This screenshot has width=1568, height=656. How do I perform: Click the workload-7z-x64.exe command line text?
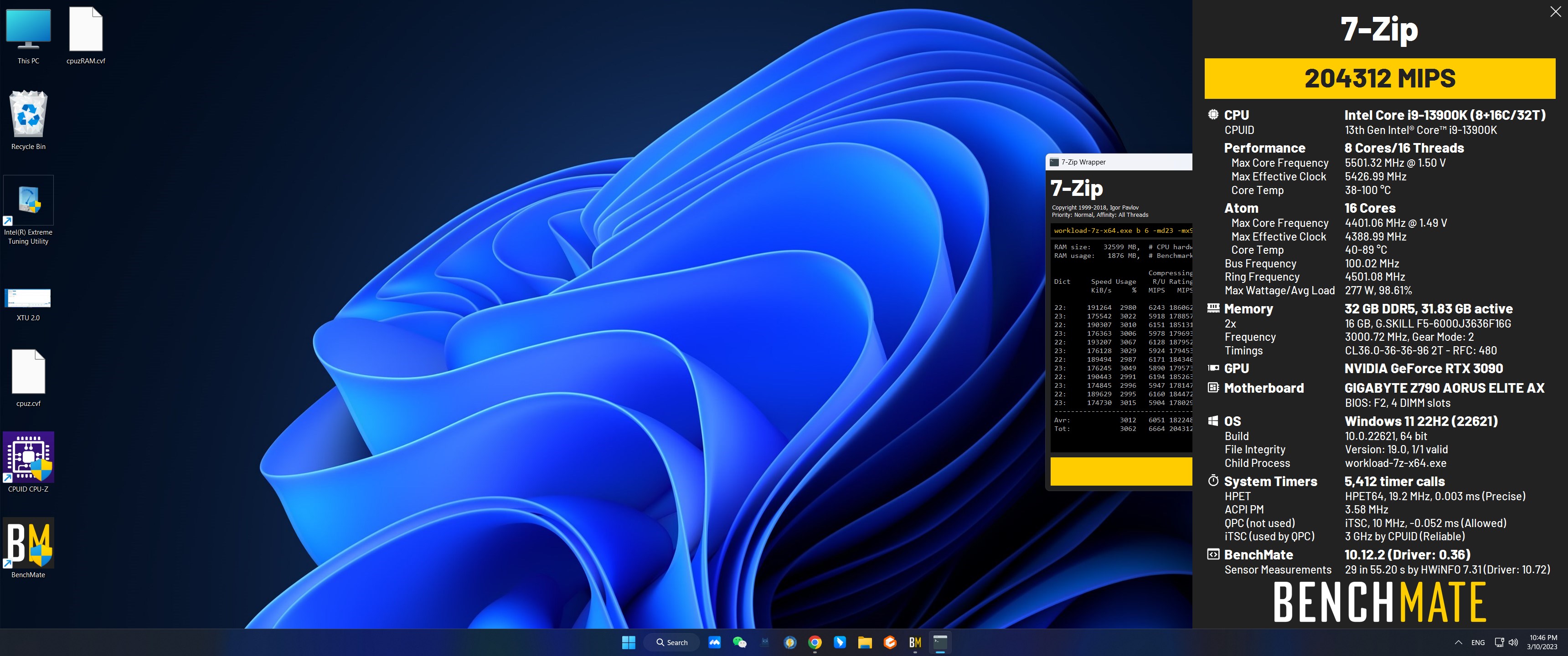click(1122, 231)
